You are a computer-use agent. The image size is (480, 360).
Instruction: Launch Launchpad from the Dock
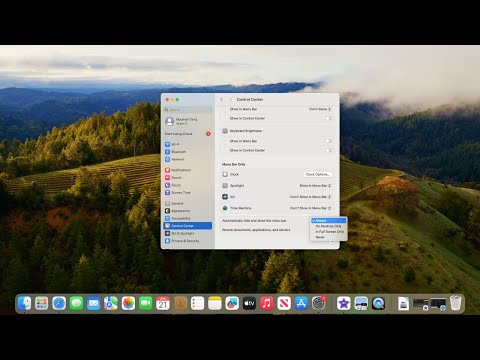coord(42,303)
